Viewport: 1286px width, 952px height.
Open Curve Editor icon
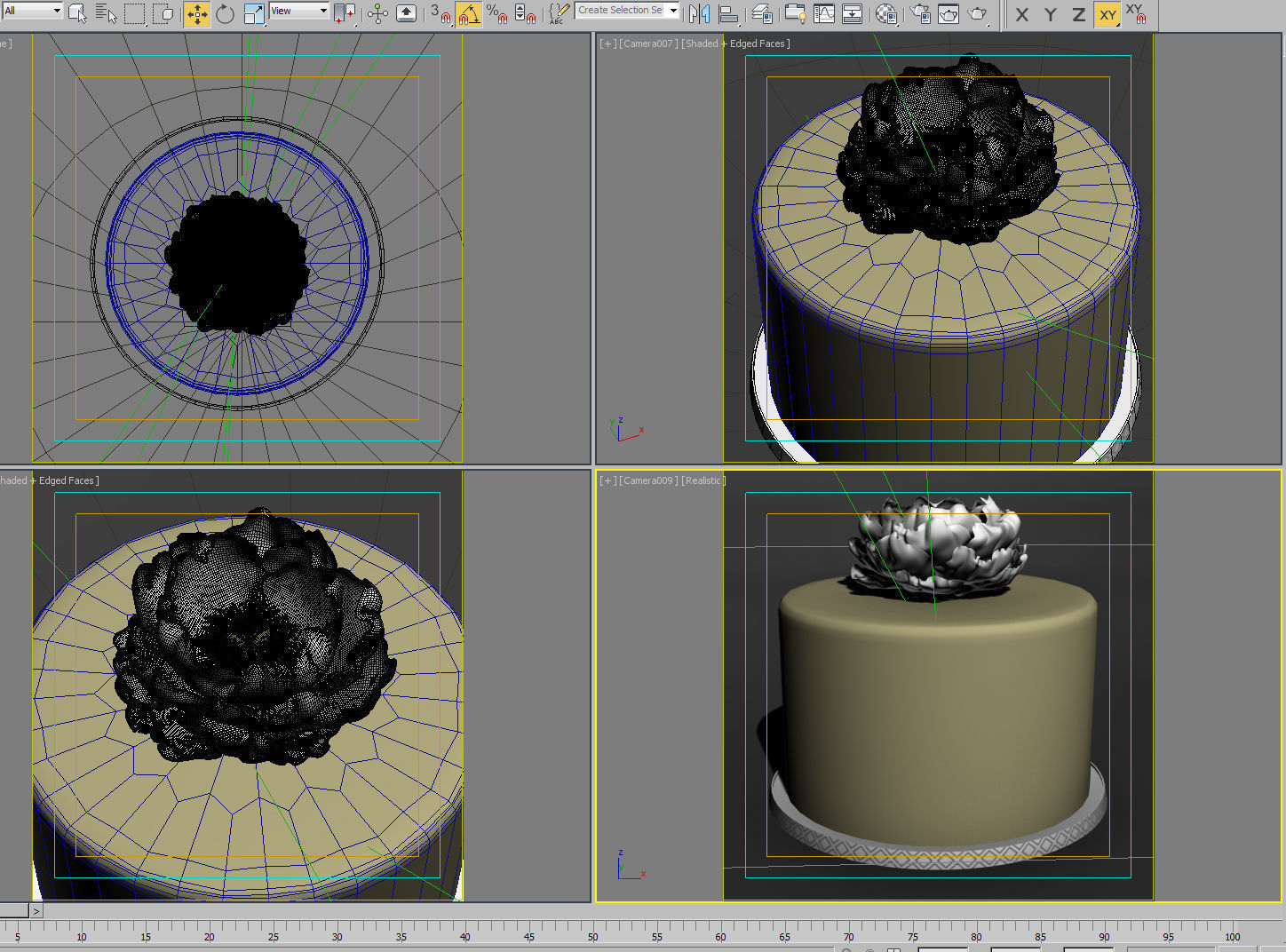click(x=824, y=13)
